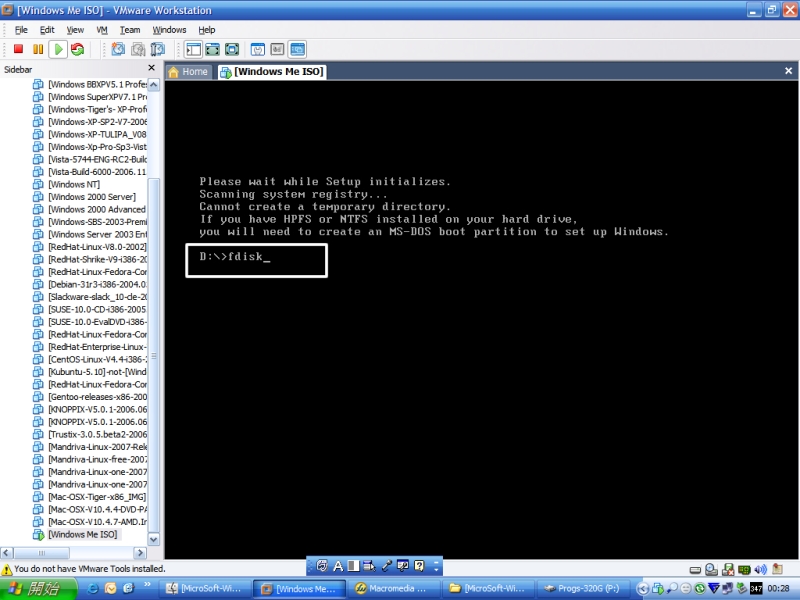The height and width of the screenshot is (600, 800).
Task: Expand quick launch overflow chevron
Action: pyautogui.click(x=147, y=584)
